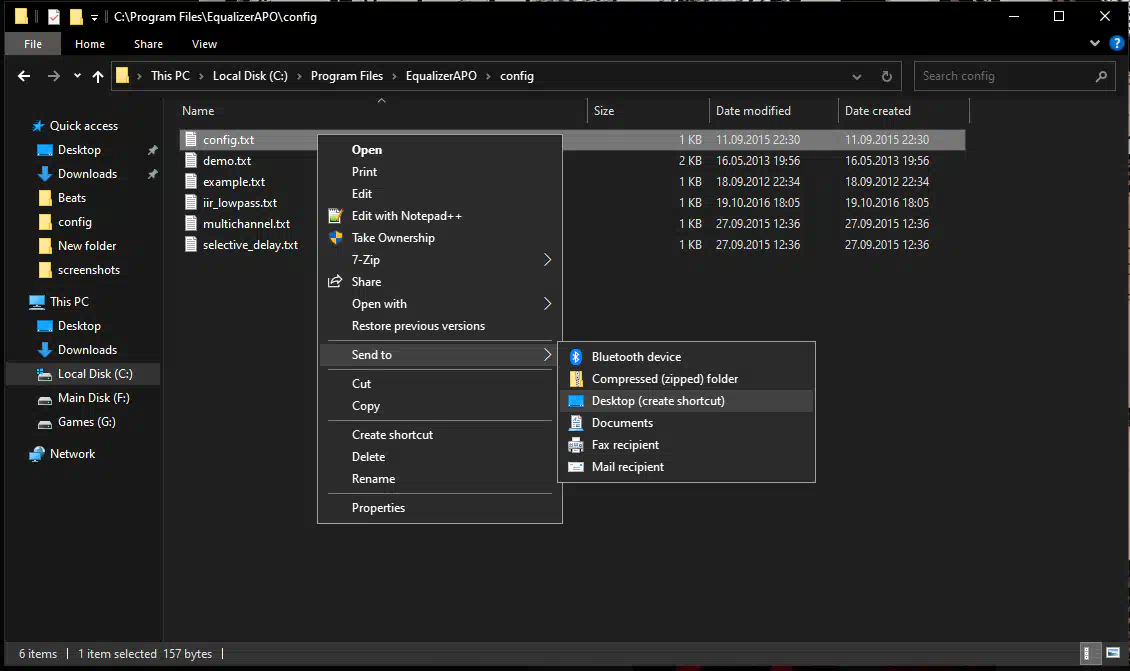Click the chevron after EqualizerAPO in breadcrumb
The width and height of the screenshot is (1130, 671).
click(488, 76)
